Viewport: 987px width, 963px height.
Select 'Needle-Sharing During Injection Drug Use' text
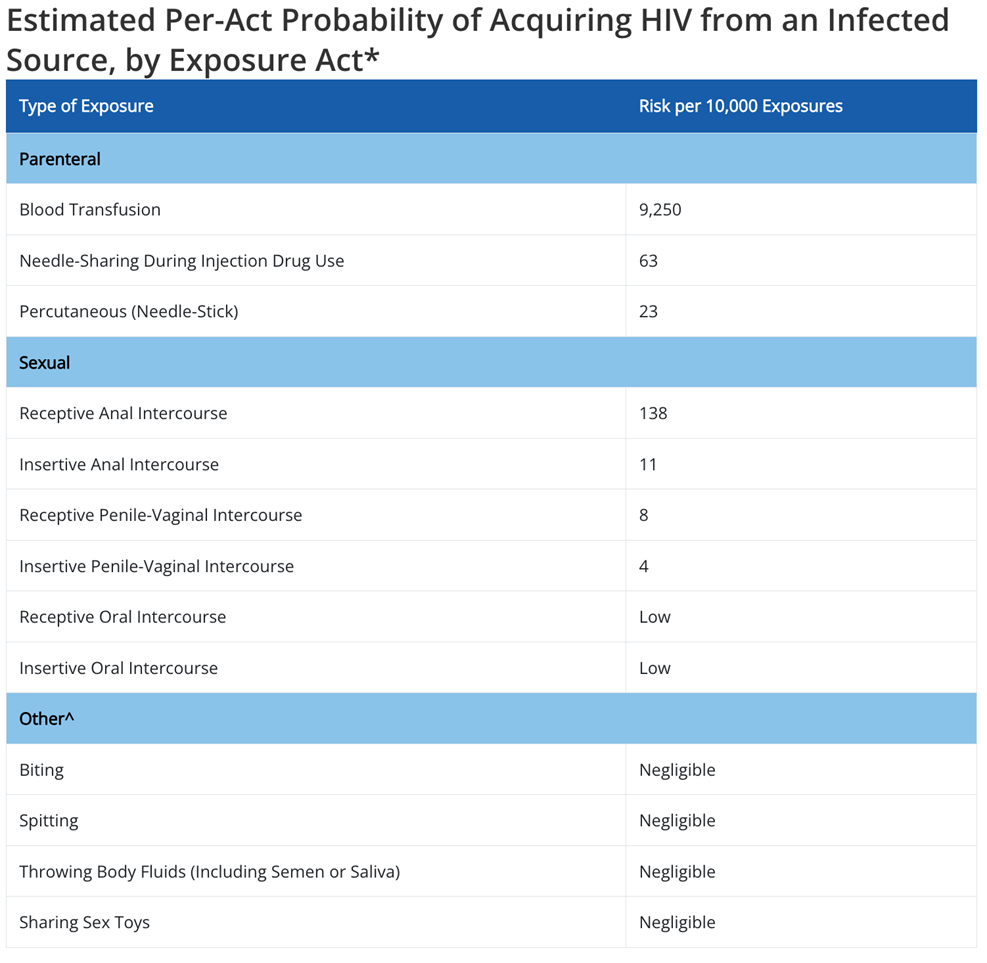click(182, 261)
